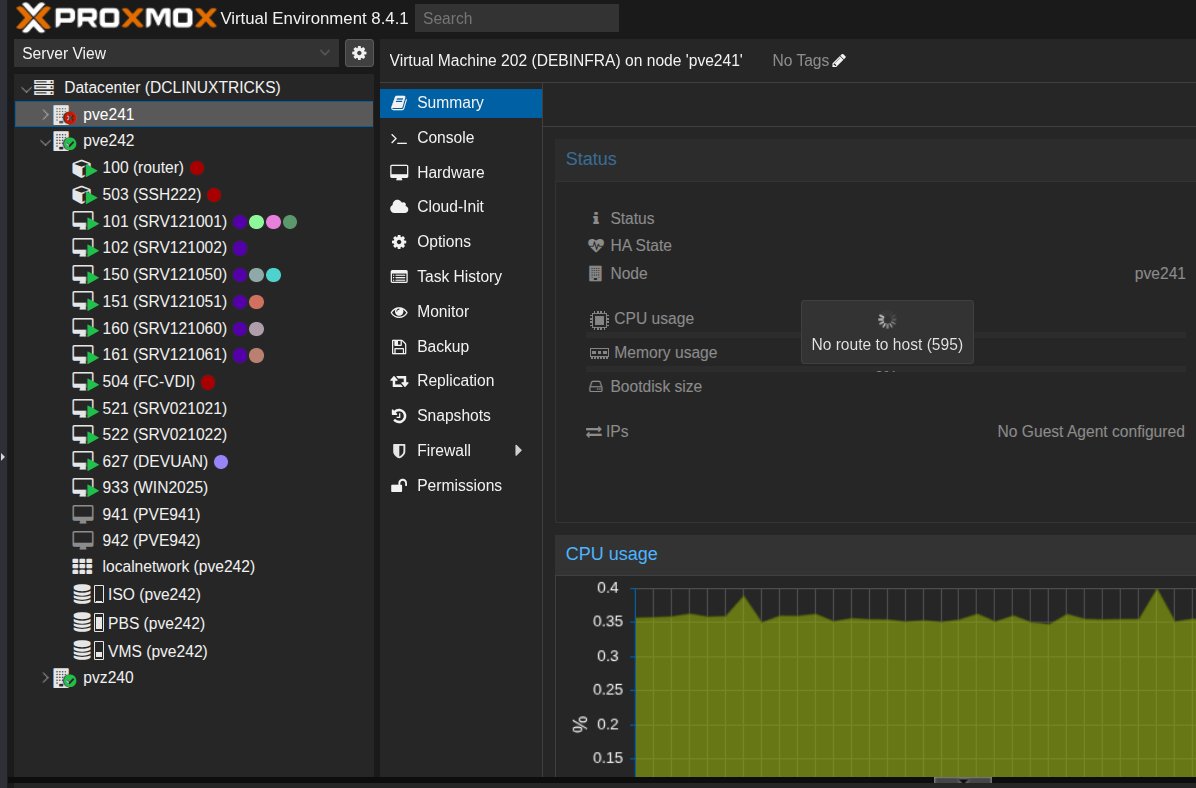Click the Snapshots history icon

point(399,416)
